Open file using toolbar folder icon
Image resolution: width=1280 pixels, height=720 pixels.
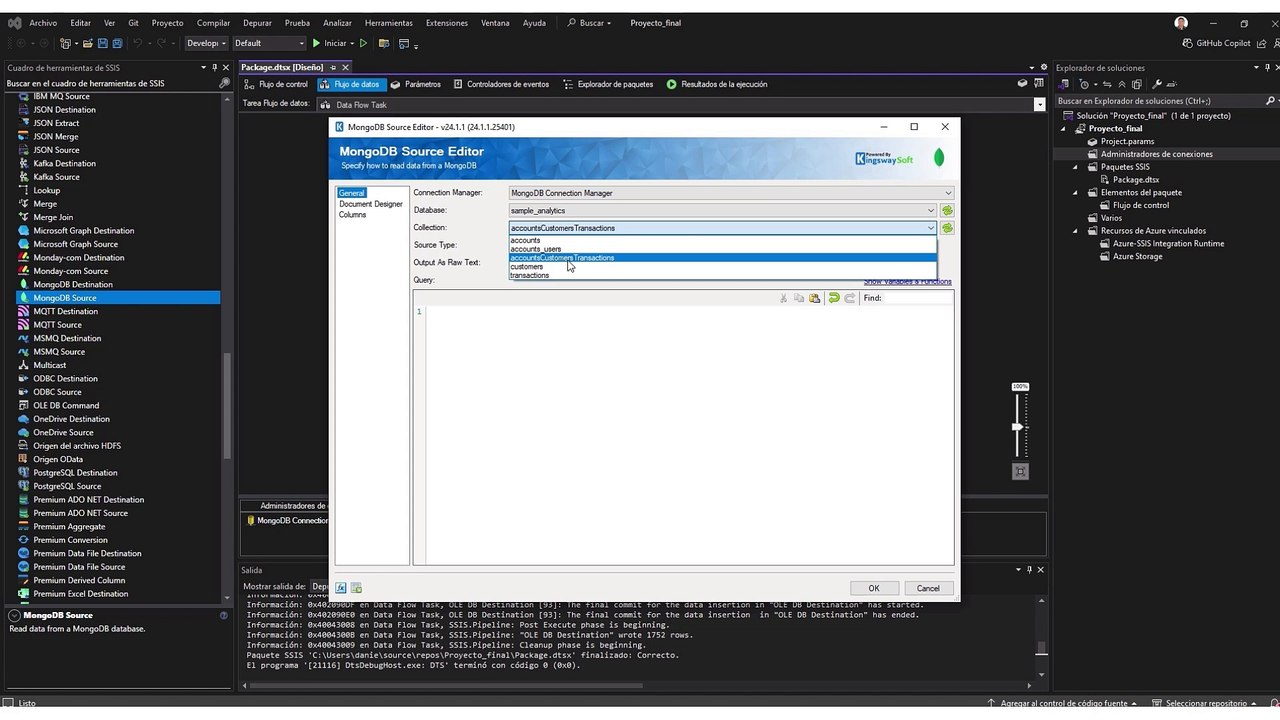pyautogui.click(x=88, y=43)
